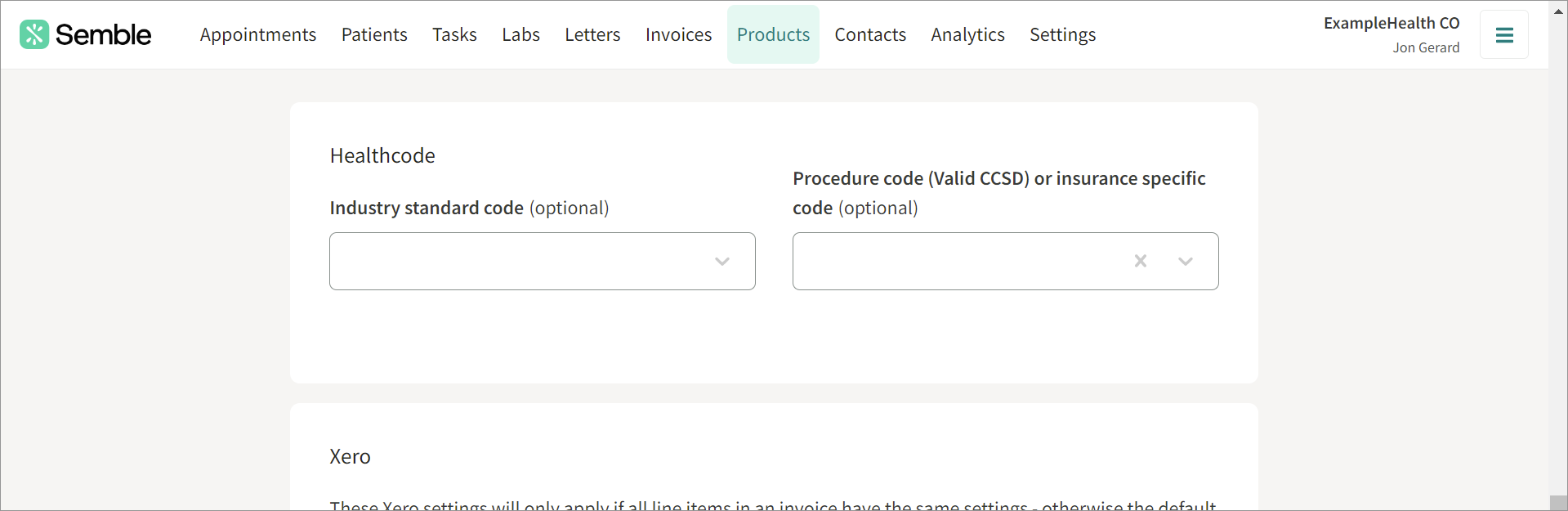The image size is (1568, 511).
Task: Click the Jon Gerard account name
Action: (1427, 47)
